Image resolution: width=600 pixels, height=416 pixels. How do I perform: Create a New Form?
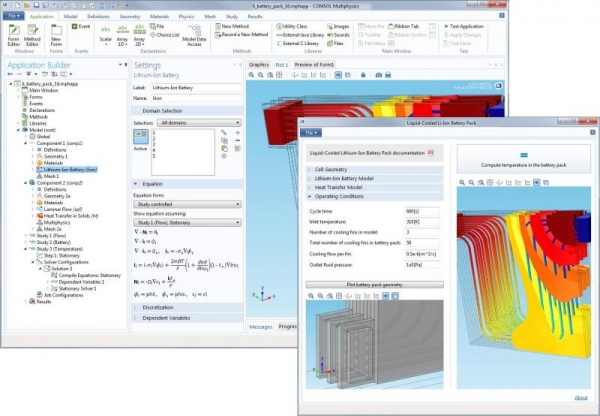[x=56, y=35]
